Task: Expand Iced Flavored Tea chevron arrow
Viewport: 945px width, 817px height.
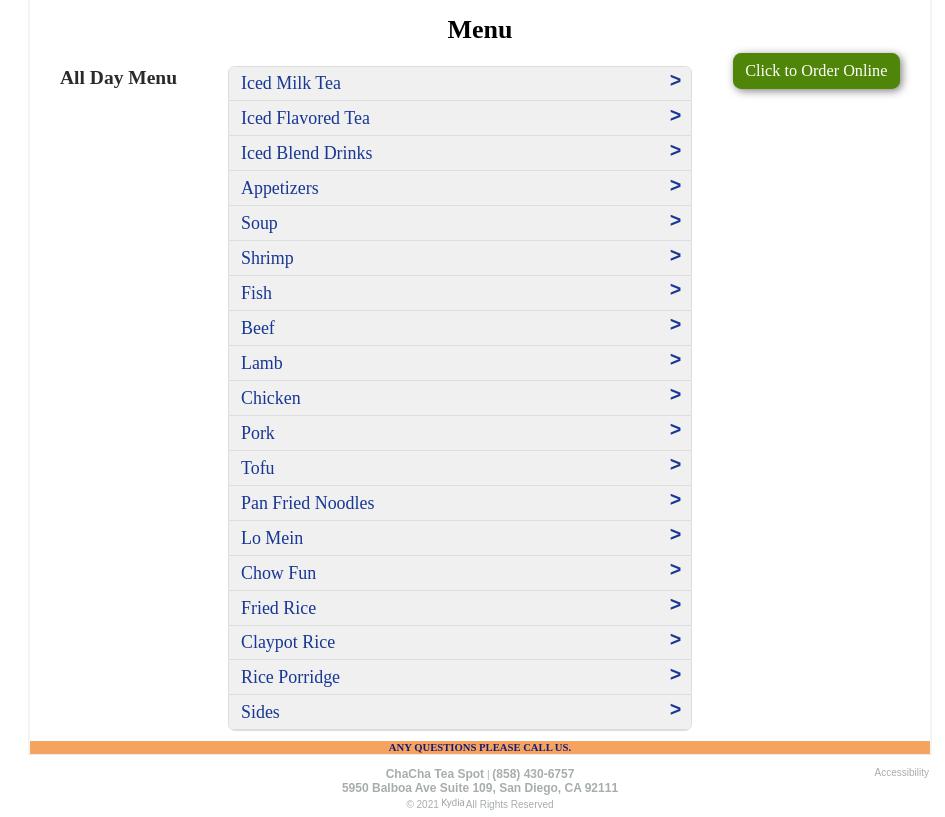Action: point(675,116)
